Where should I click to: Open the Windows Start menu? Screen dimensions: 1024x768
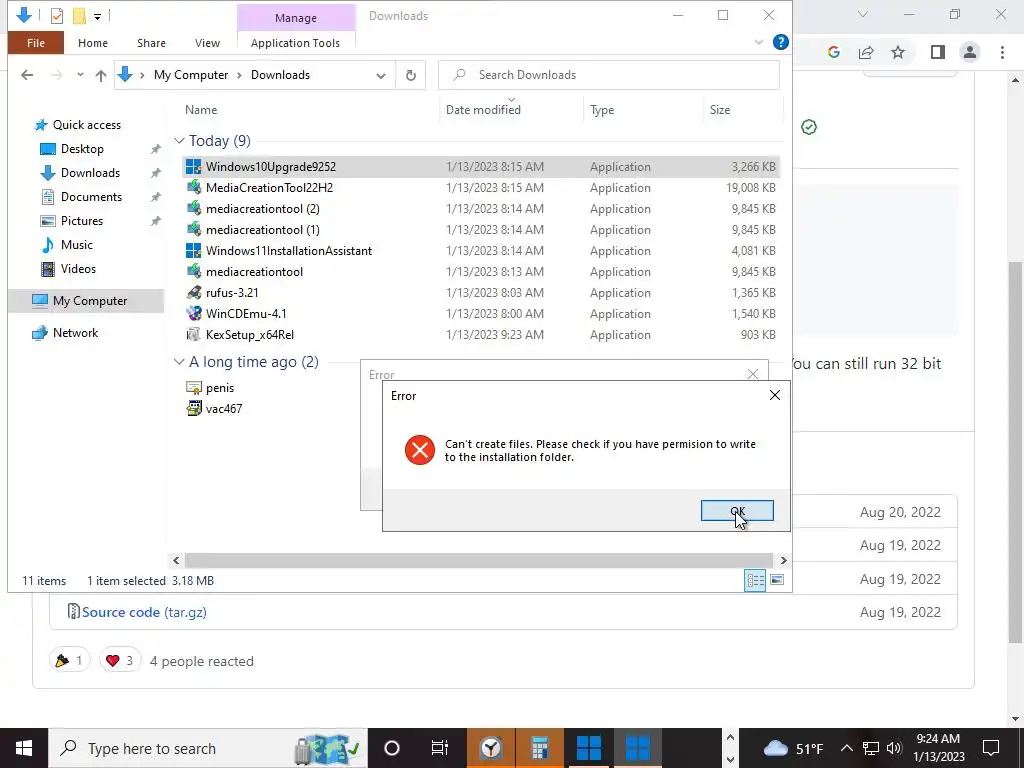pyautogui.click(x=24, y=748)
